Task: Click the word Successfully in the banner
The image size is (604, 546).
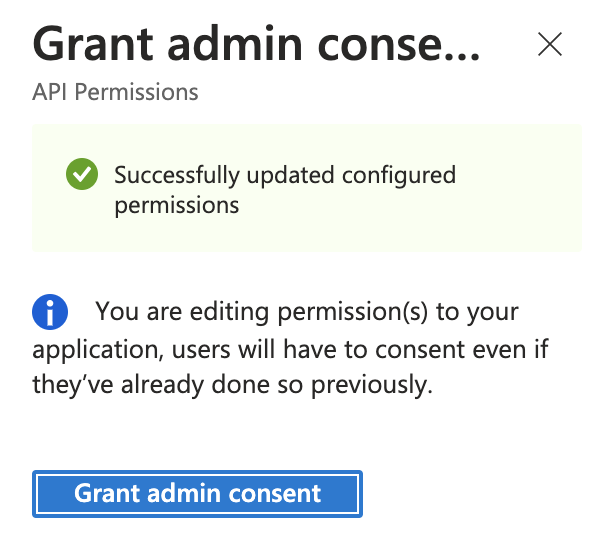Action: (177, 175)
